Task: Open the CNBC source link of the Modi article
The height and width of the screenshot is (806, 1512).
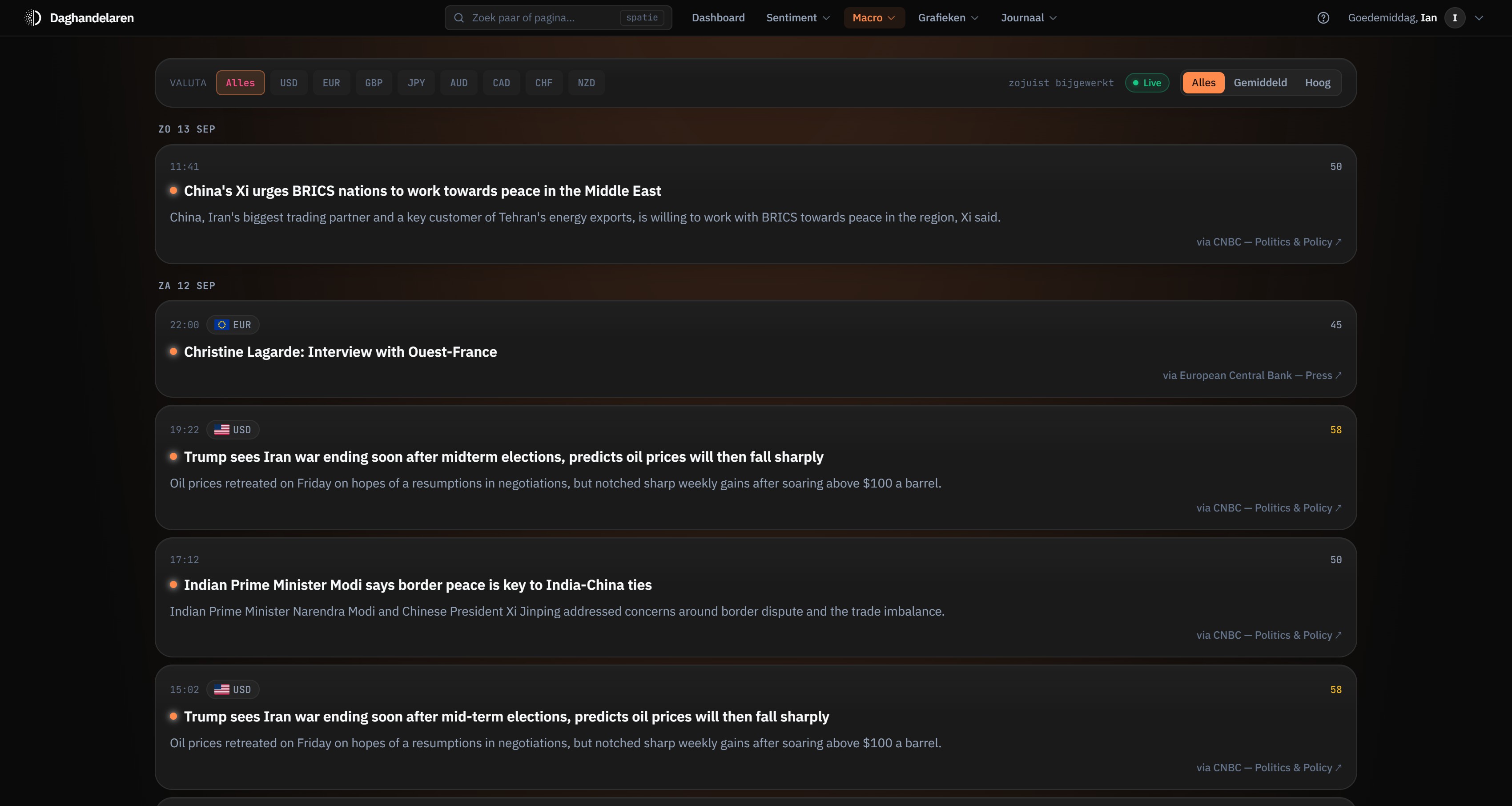Action: 1269,635
